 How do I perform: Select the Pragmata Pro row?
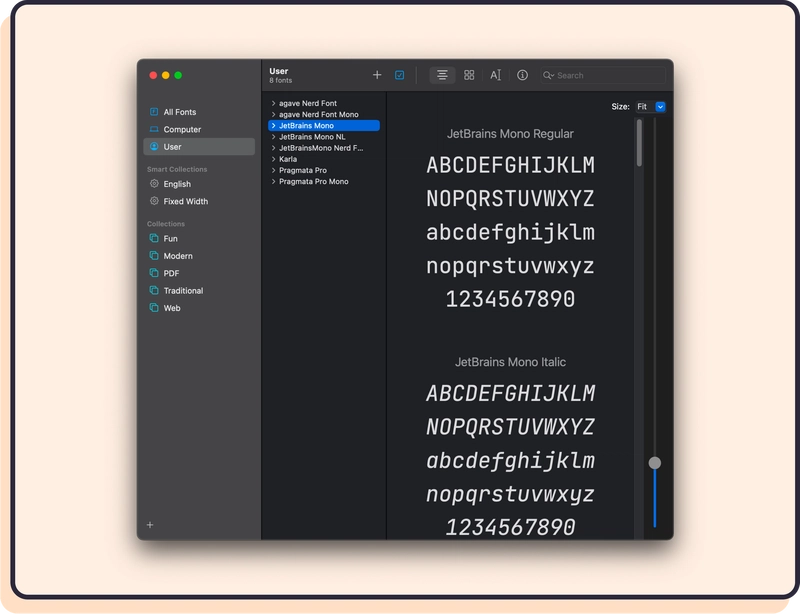[x=324, y=170]
